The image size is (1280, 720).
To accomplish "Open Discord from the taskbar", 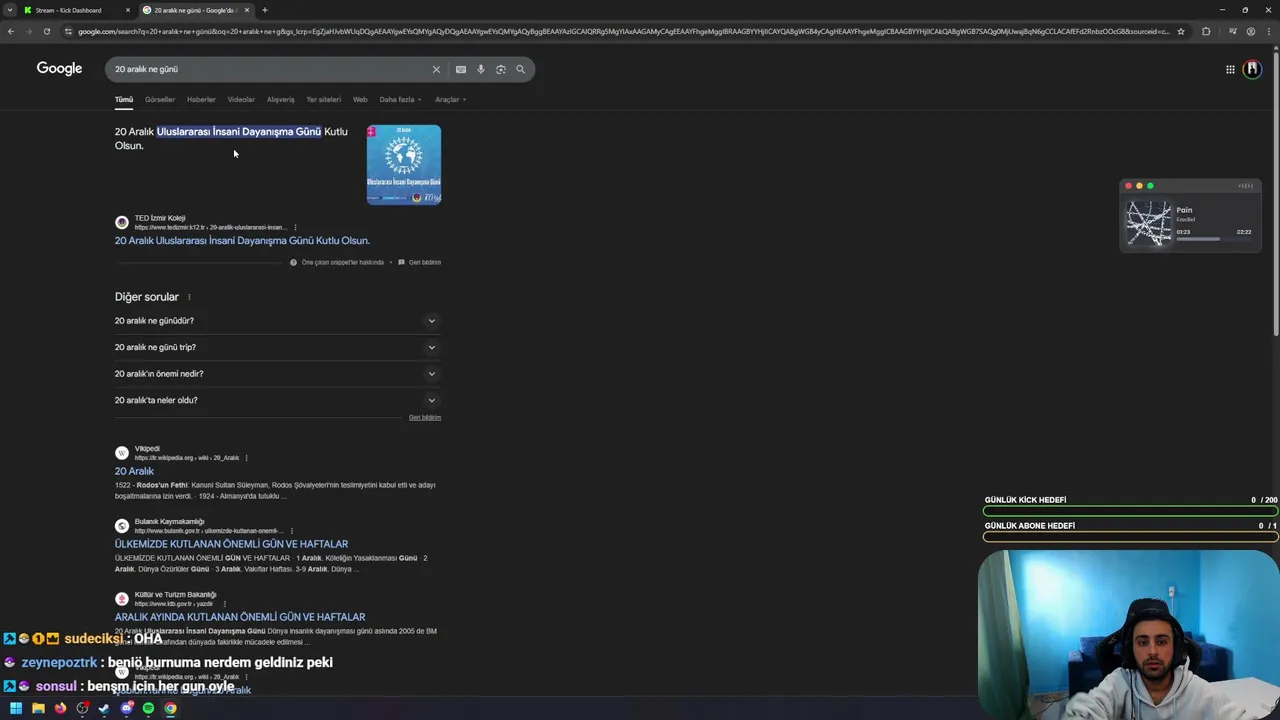I will click(x=126, y=708).
